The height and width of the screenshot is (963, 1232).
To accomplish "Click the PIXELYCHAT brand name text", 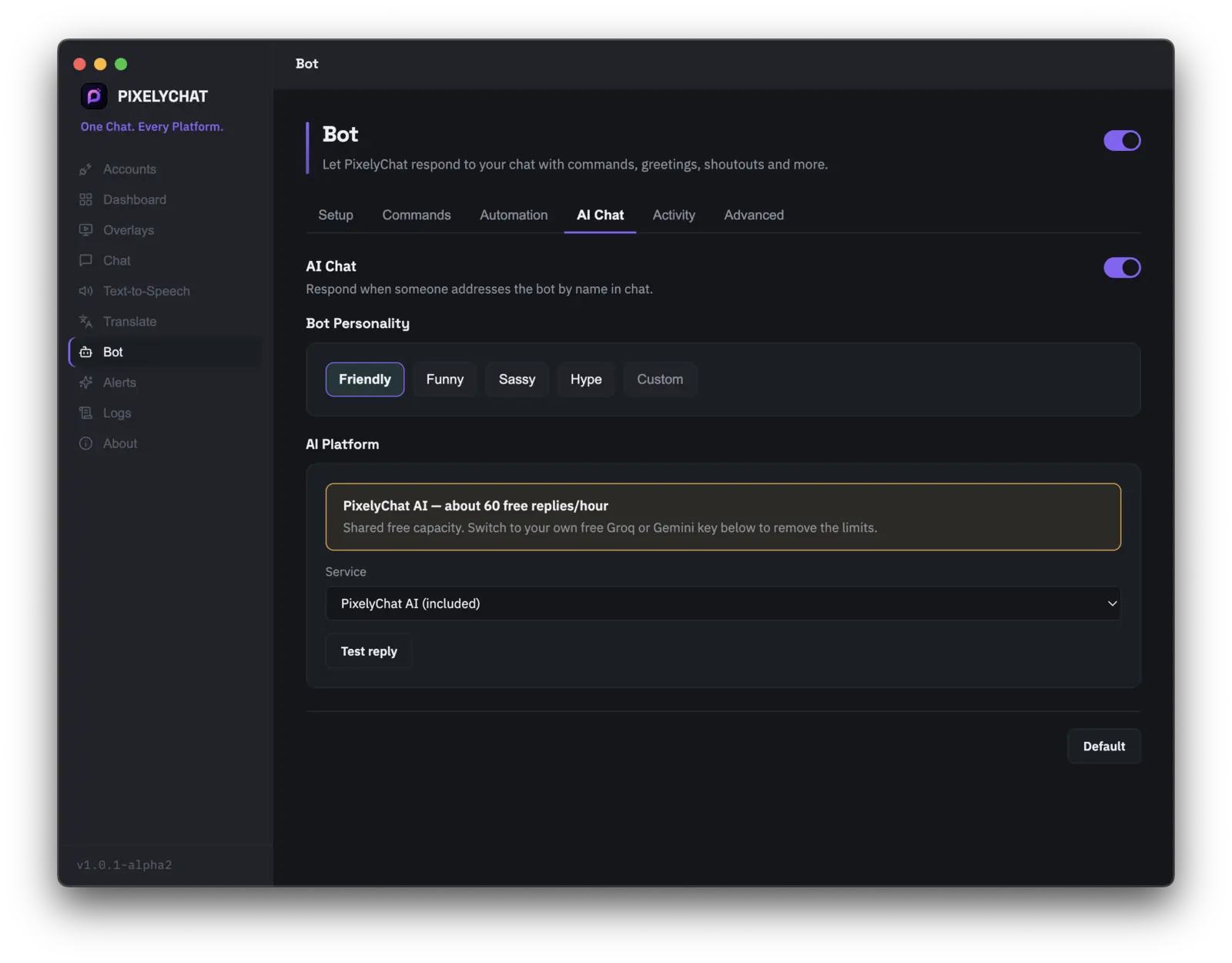I will point(162,96).
